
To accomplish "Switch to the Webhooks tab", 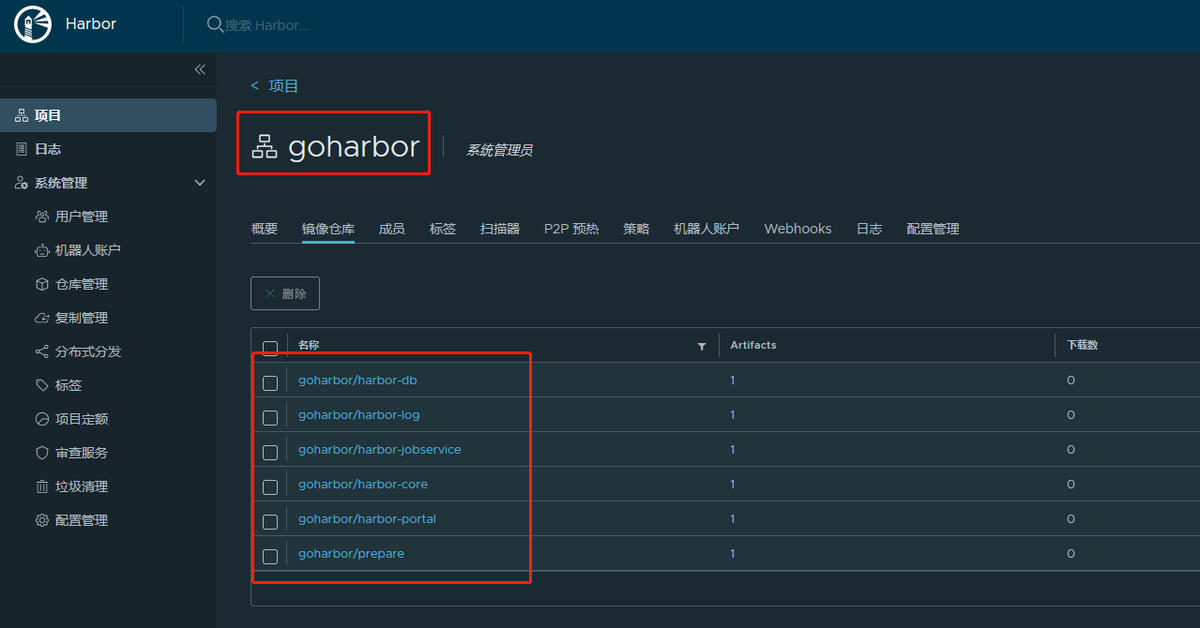I will pos(798,229).
